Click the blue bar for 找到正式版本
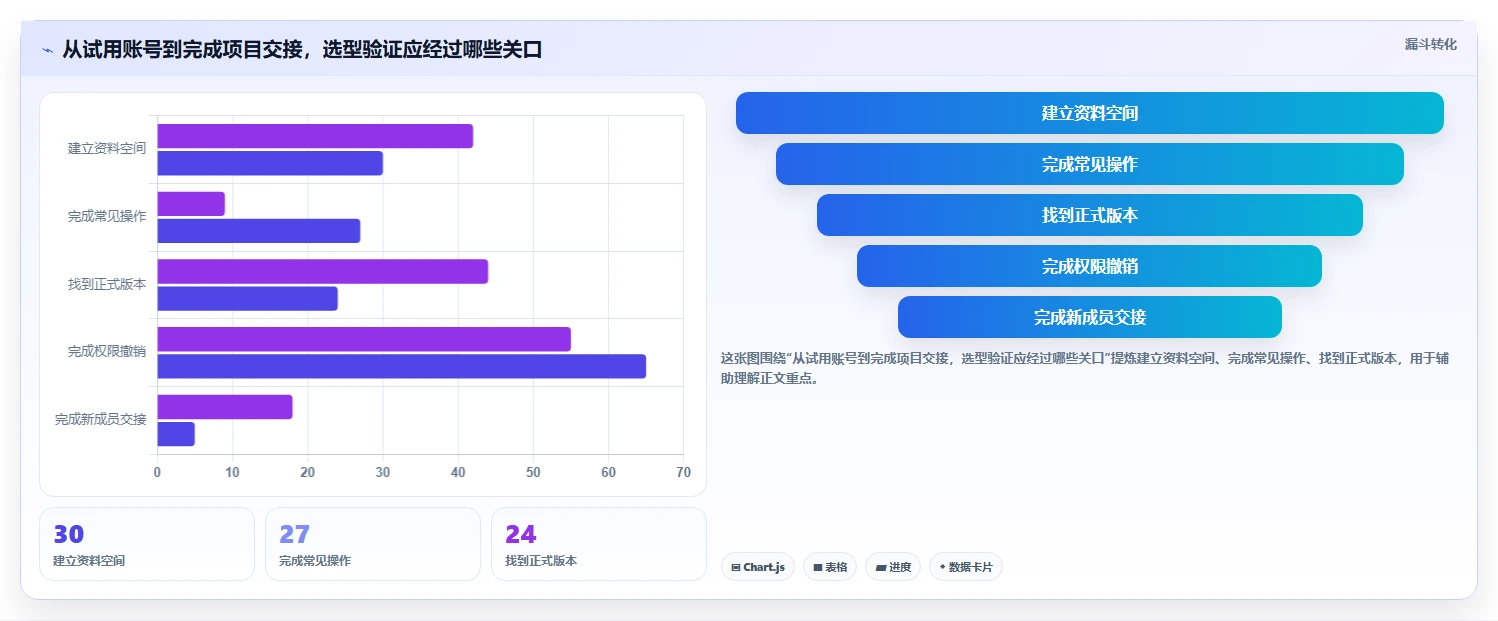The height and width of the screenshot is (621, 1498). [x=247, y=298]
